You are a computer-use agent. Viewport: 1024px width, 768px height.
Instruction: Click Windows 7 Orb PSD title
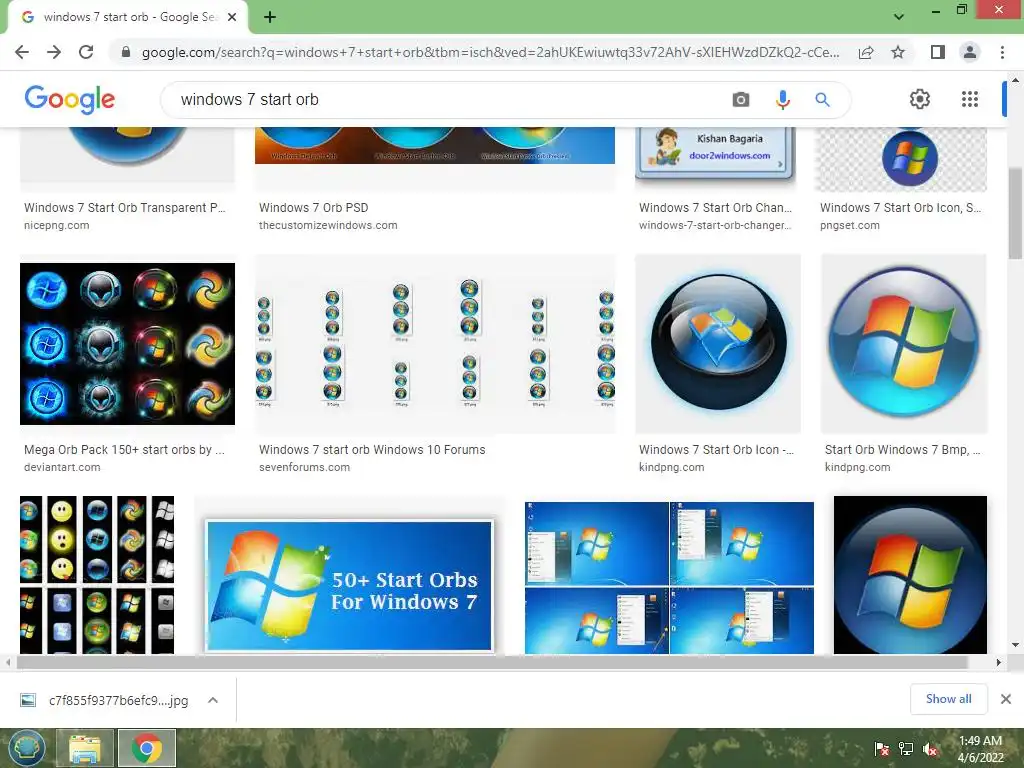(x=313, y=208)
